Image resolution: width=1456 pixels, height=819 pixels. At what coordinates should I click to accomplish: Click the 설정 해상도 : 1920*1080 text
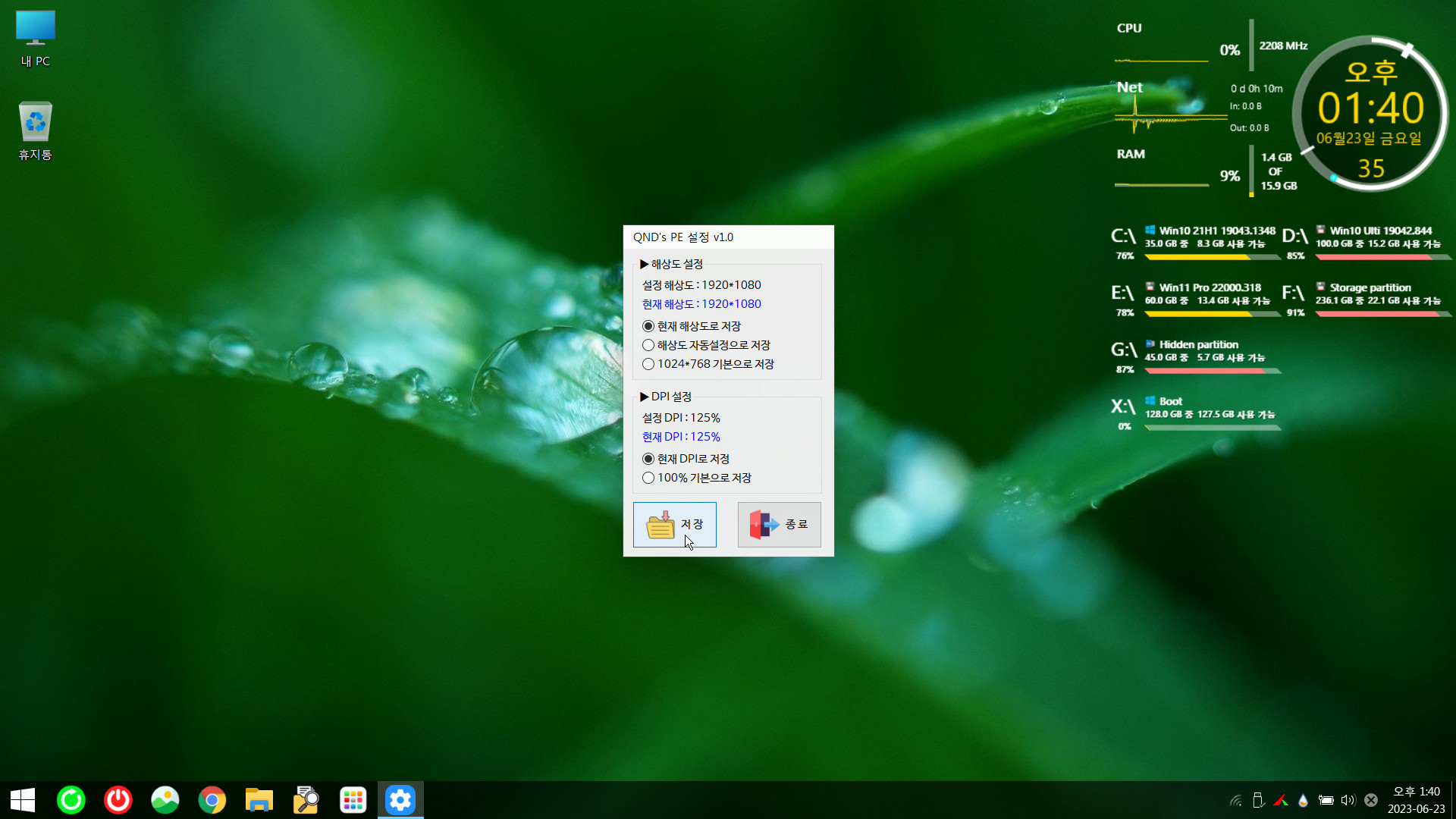701,285
